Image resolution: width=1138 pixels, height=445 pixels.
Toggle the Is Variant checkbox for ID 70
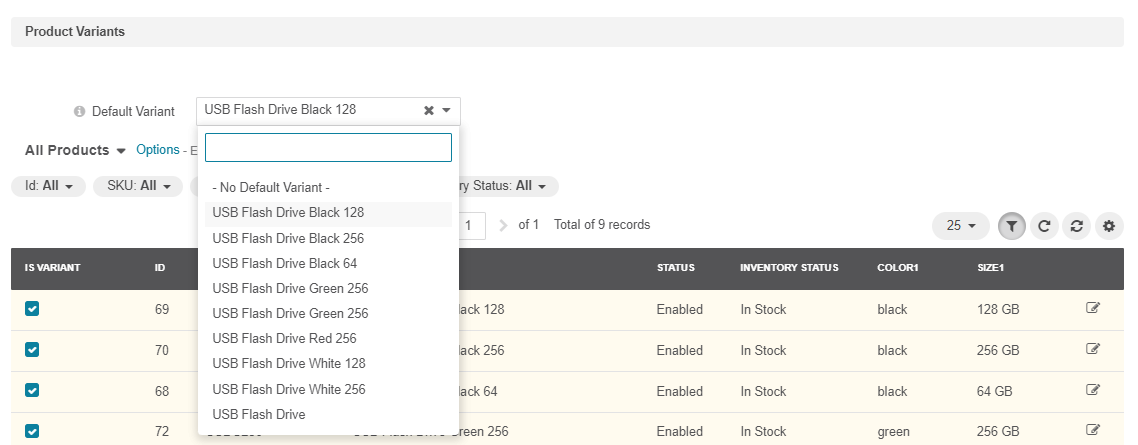click(32, 350)
